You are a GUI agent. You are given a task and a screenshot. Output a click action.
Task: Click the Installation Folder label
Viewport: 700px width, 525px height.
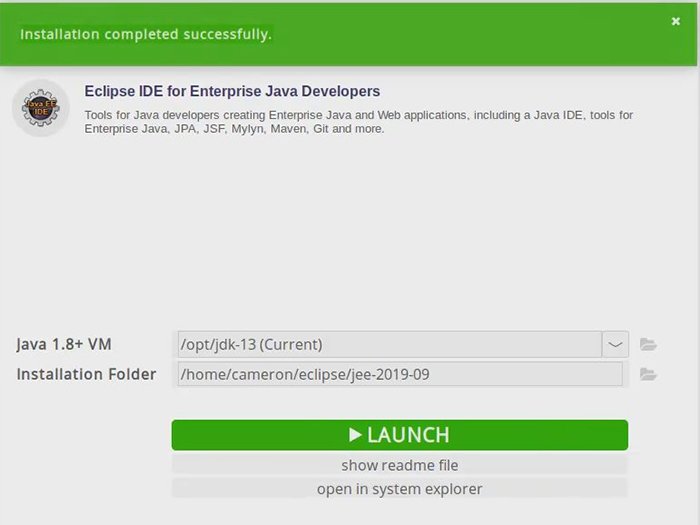pyautogui.click(x=86, y=375)
